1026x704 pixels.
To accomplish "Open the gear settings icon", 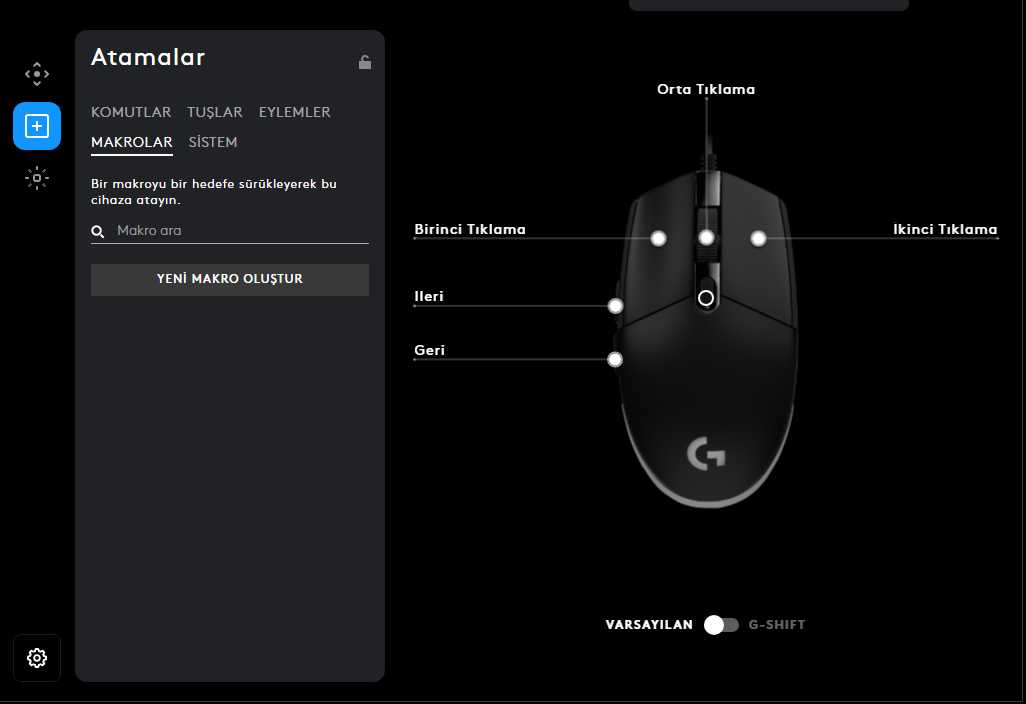I will 37,658.
